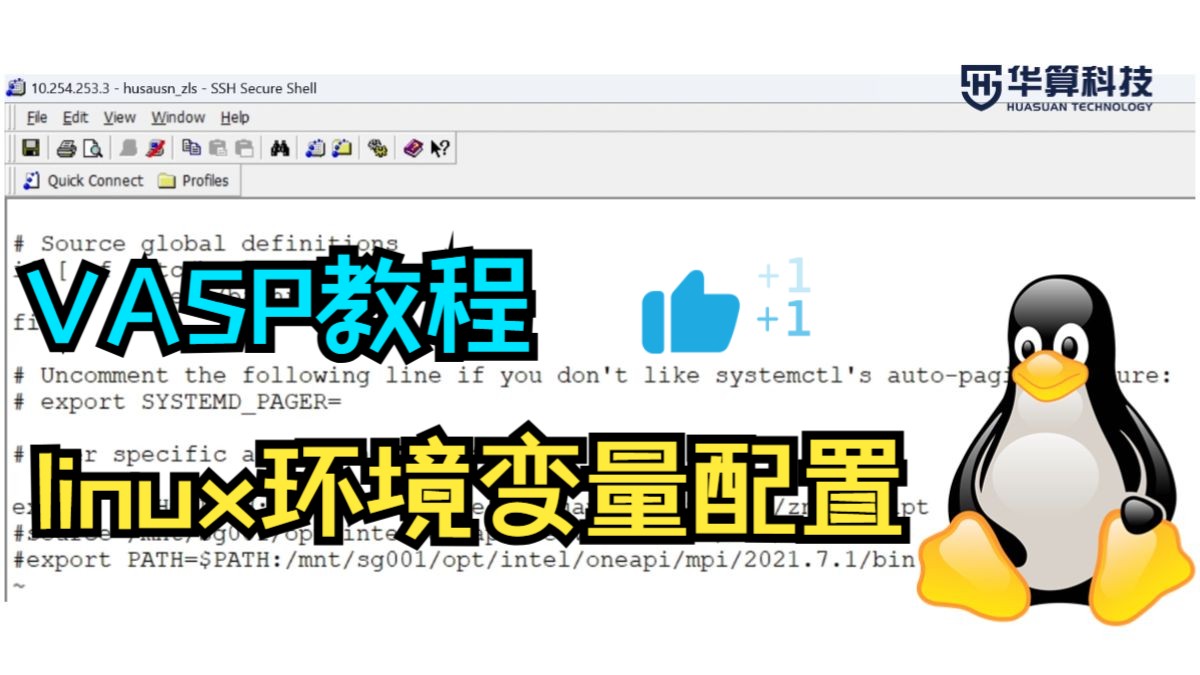Click the binoculars Find icon
Viewport: 1200px width, 675px height.
(280, 149)
